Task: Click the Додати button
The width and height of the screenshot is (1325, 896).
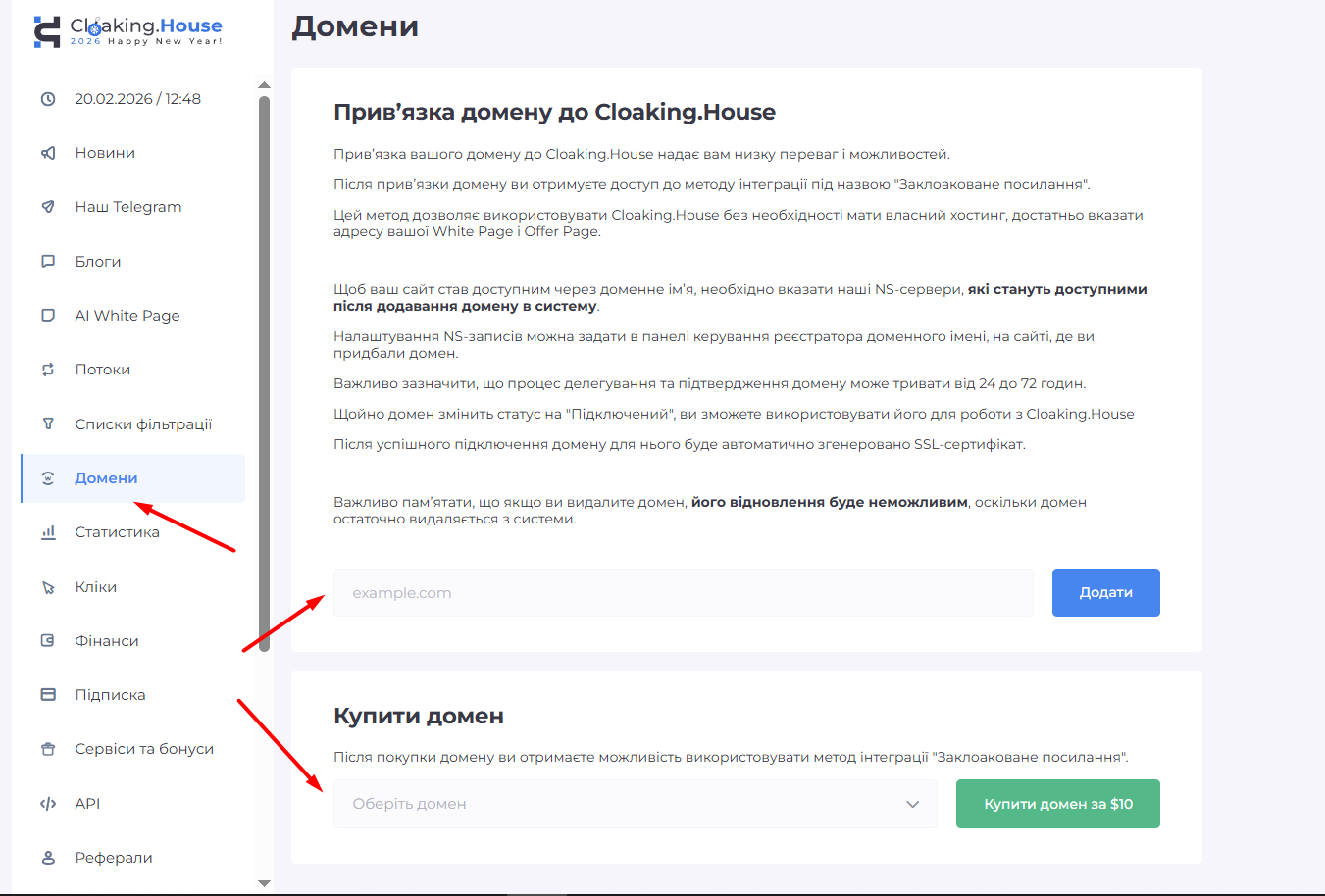Action: pyautogui.click(x=1105, y=592)
